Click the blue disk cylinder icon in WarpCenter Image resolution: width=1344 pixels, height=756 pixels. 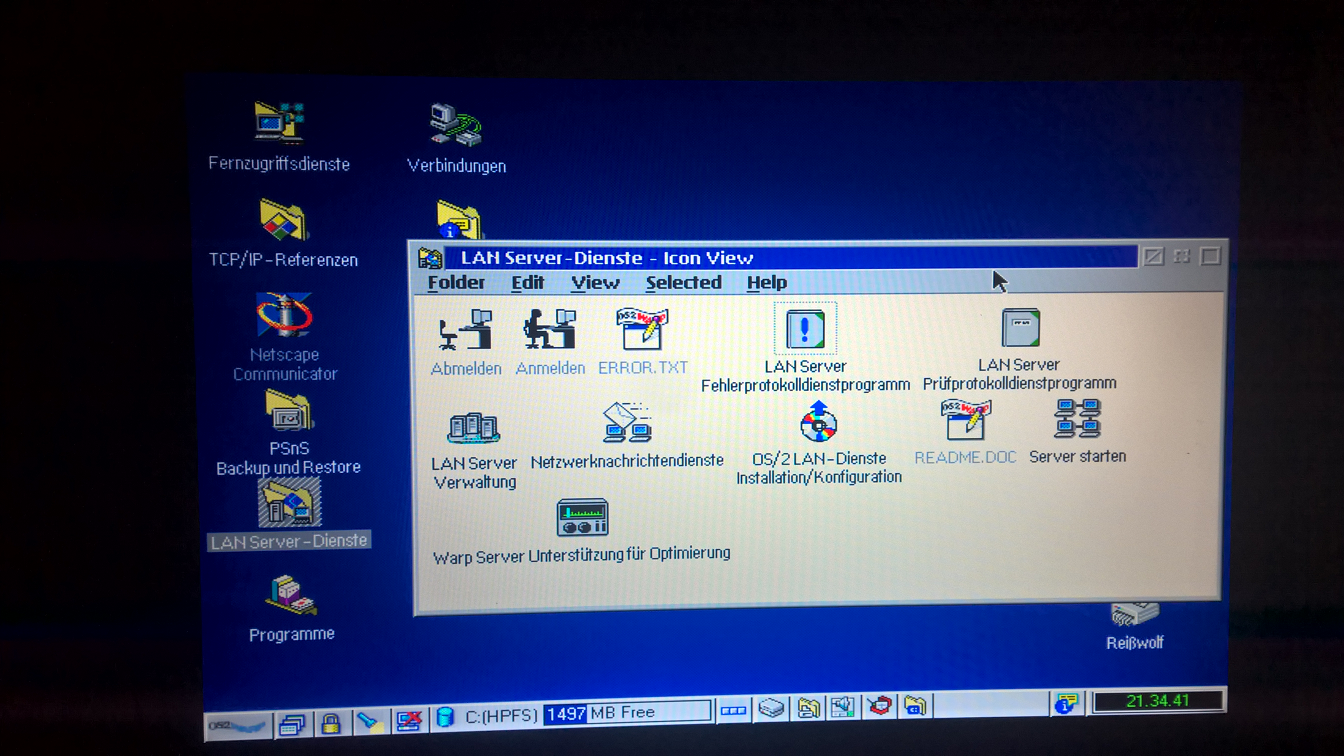[x=446, y=716]
